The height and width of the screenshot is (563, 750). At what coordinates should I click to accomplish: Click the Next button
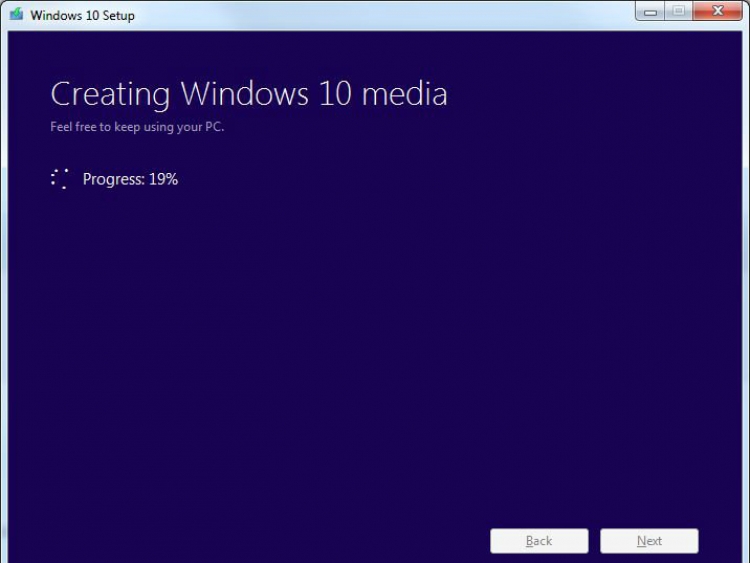point(649,541)
